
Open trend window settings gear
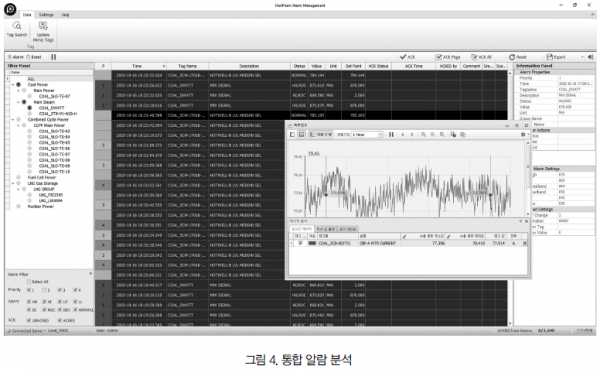click(523, 135)
